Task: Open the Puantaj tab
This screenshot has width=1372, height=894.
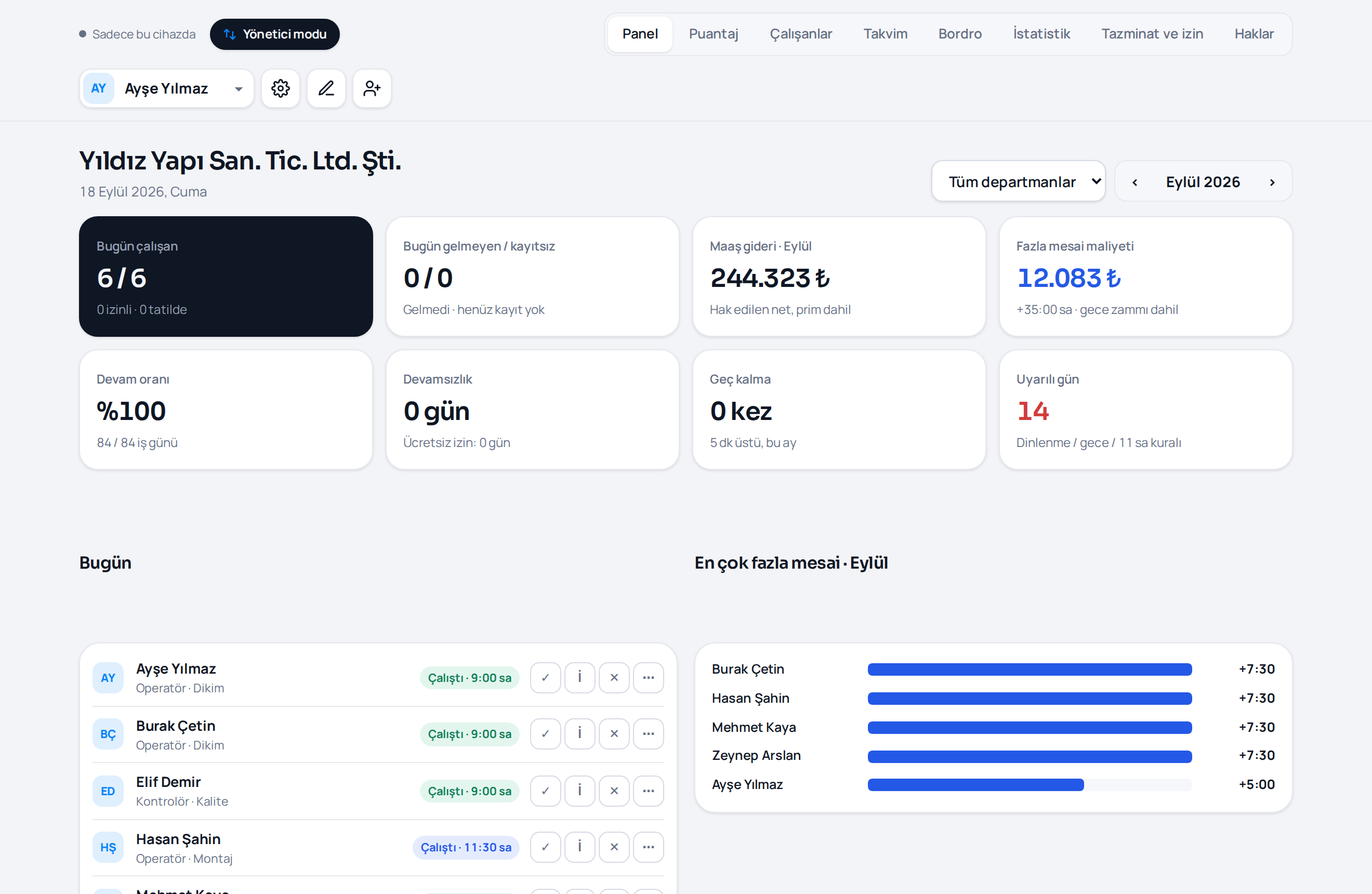Action: 713,34
